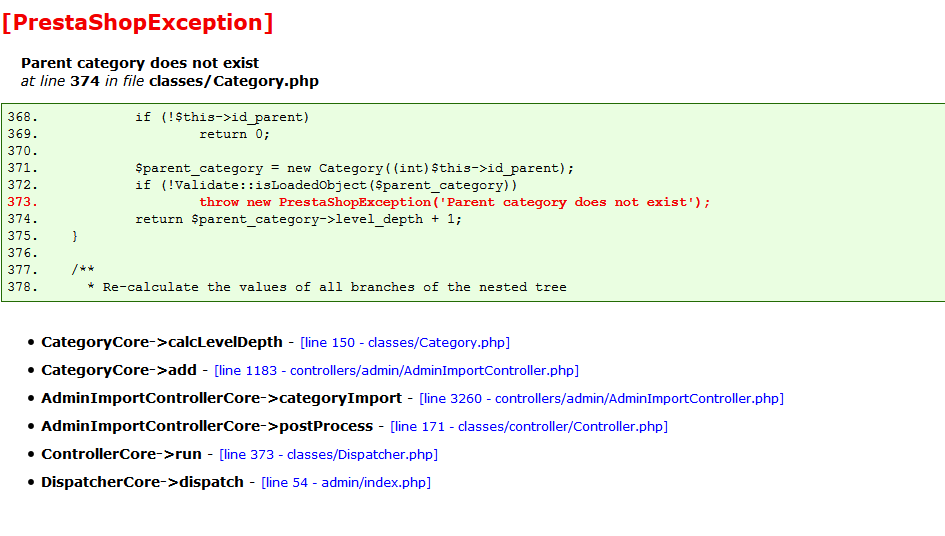Click the classes/Category.php file name text
This screenshot has height=536, width=945.
click(234, 81)
